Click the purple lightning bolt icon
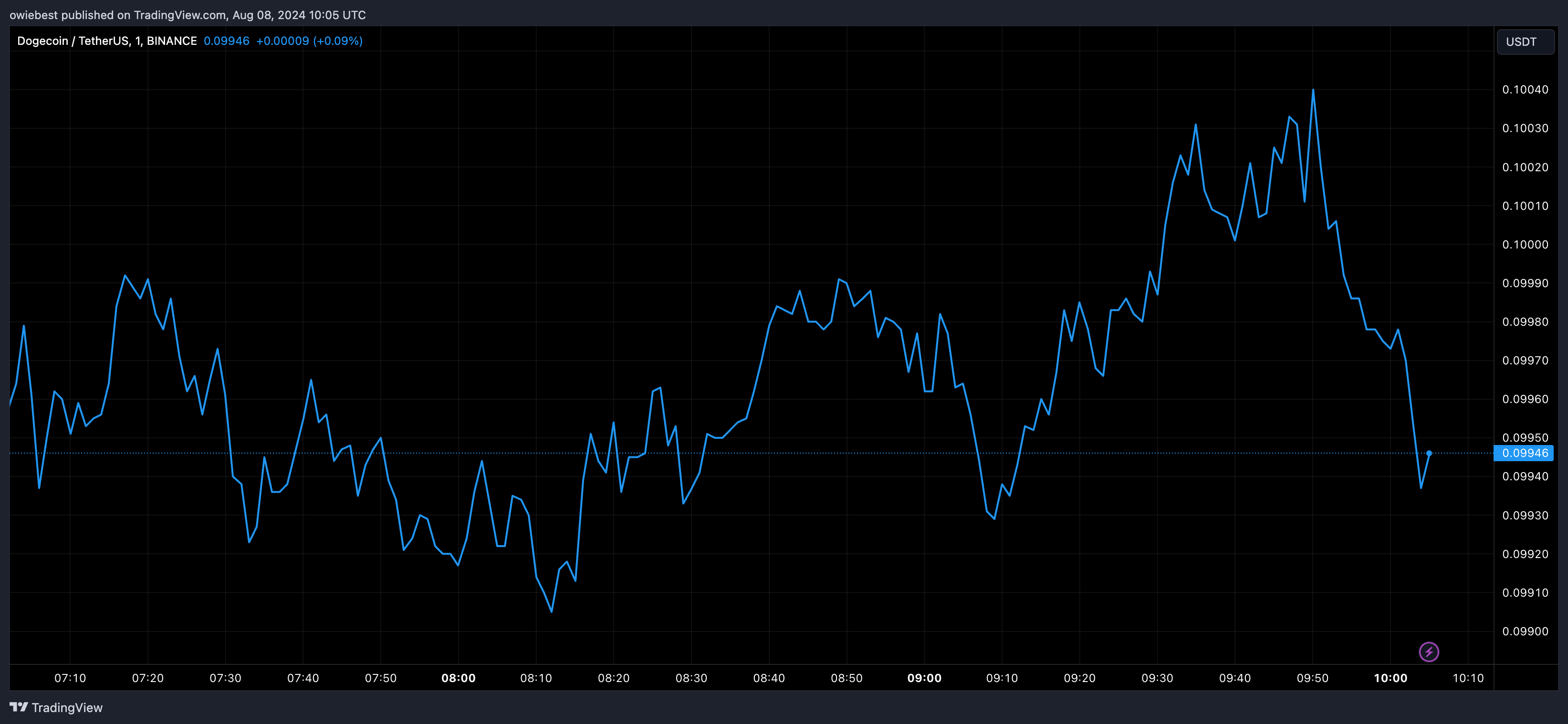The height and width of the screenshot is (724, 1568). click(1429, 652)
